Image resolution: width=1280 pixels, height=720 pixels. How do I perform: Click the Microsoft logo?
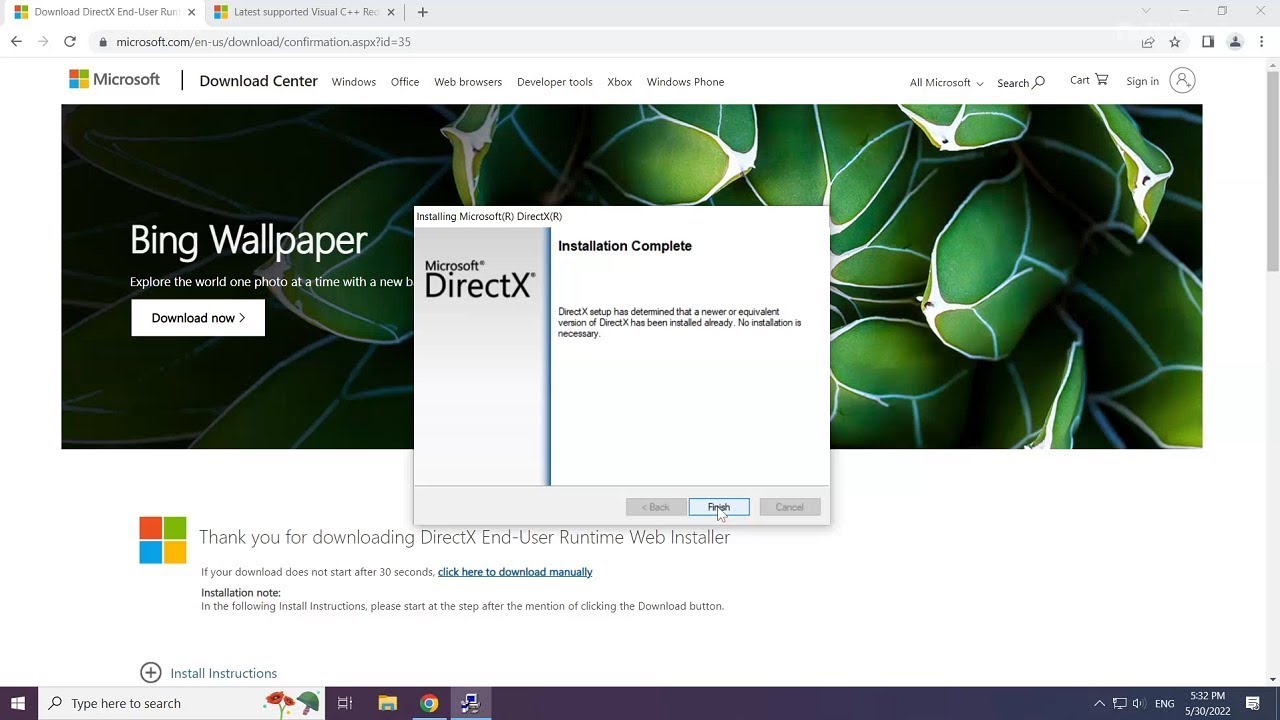point(114,80)
